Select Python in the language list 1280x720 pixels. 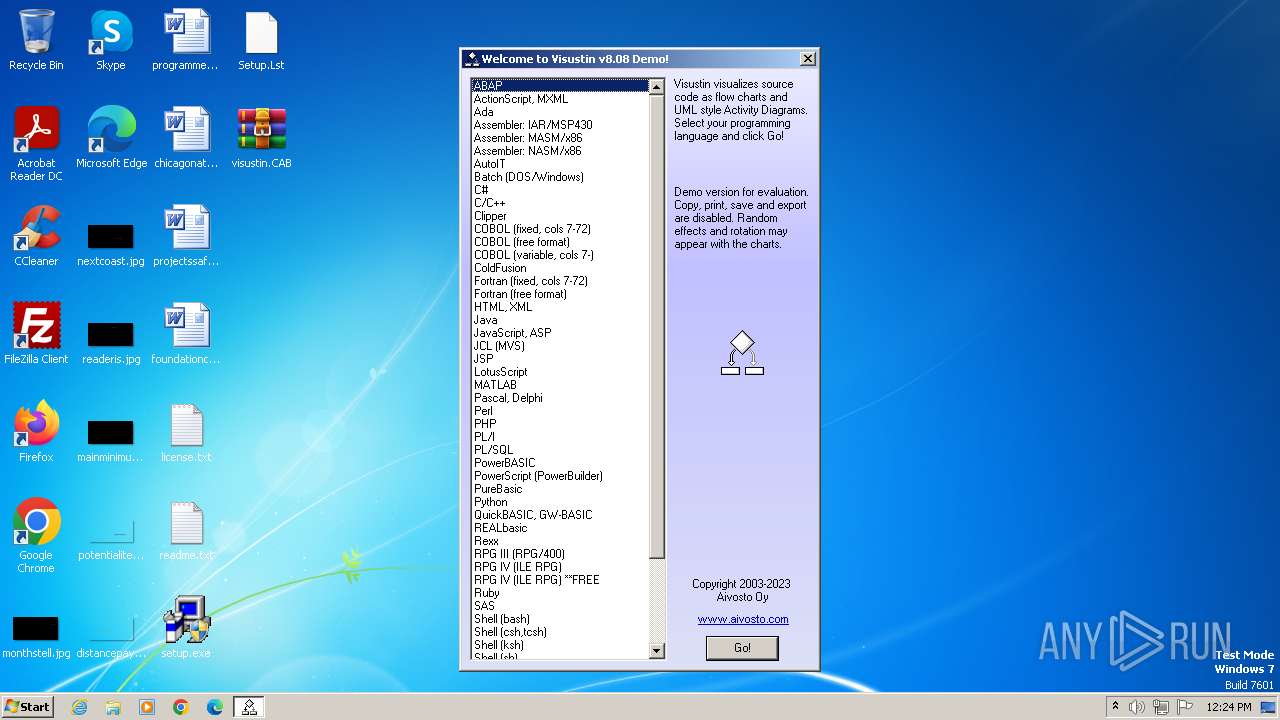(560, 502)
